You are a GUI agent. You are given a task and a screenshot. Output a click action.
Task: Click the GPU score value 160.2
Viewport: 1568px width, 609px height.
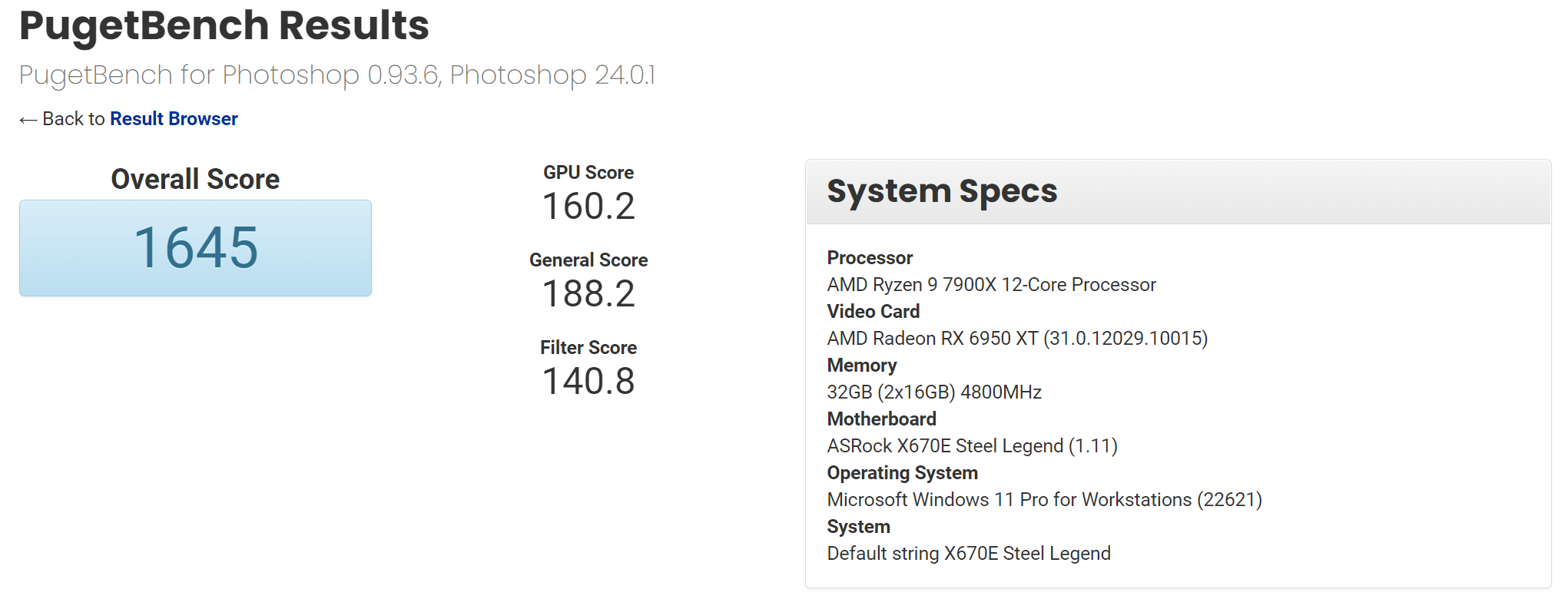click(588, 207)
